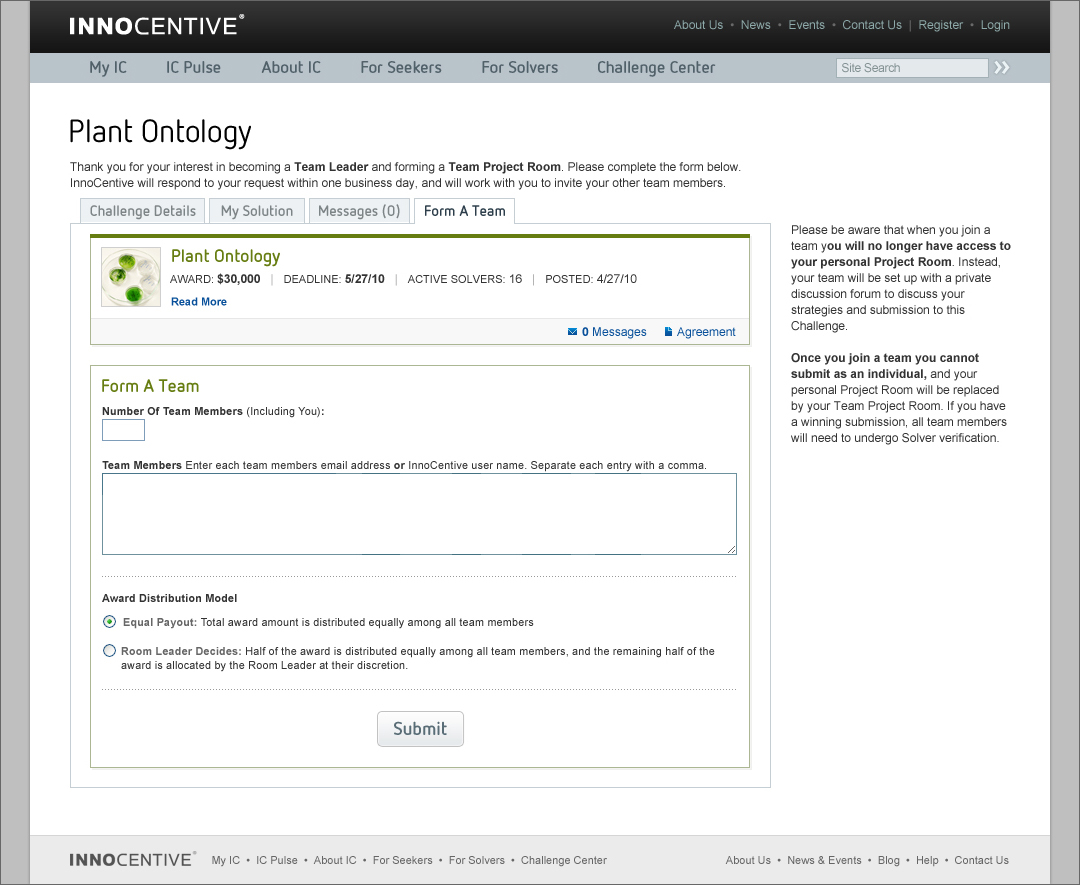
Task: Open About Us in the top header
Action: 698,25
